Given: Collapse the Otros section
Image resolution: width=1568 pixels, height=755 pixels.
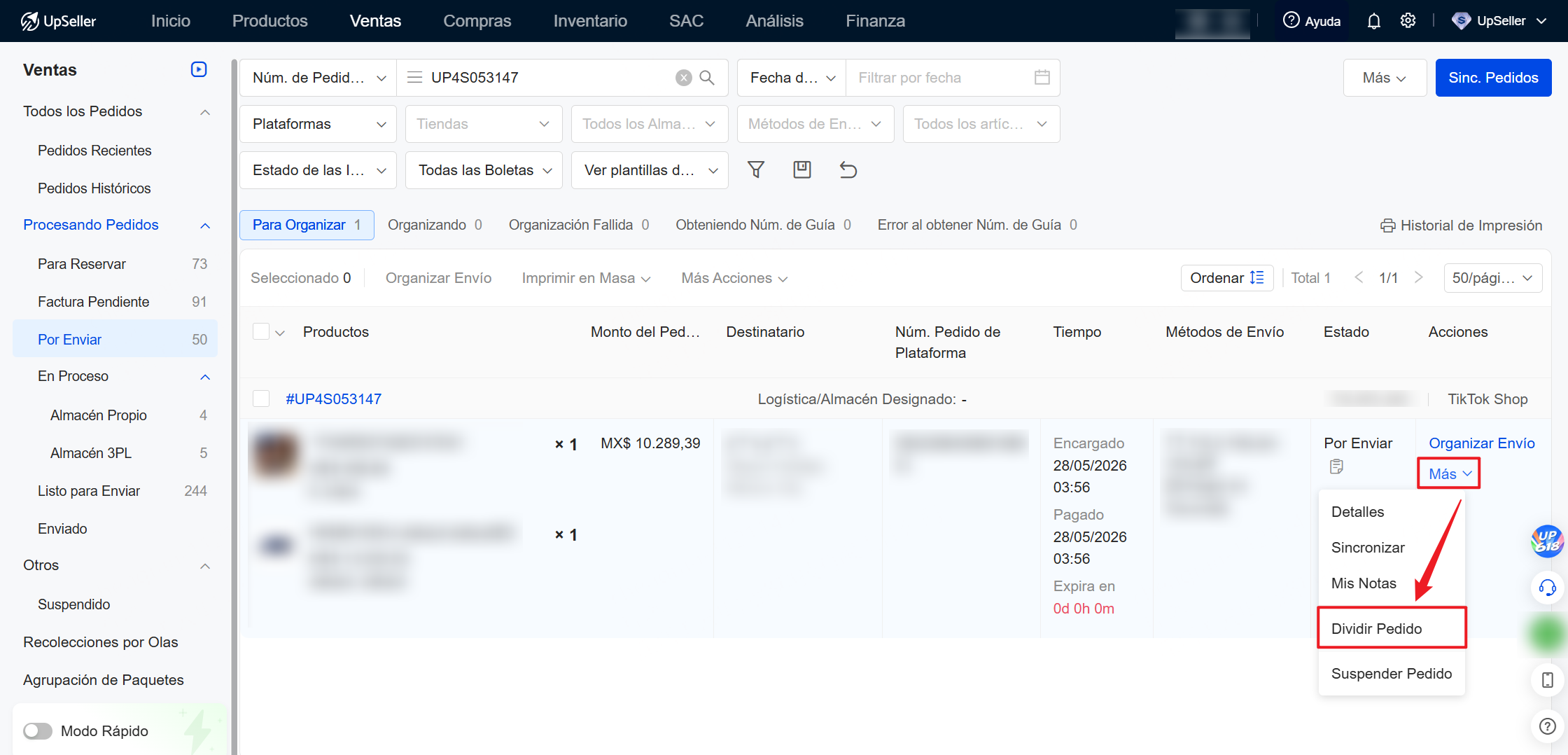Looking at the screenshot, I should (x=205, y=566).
